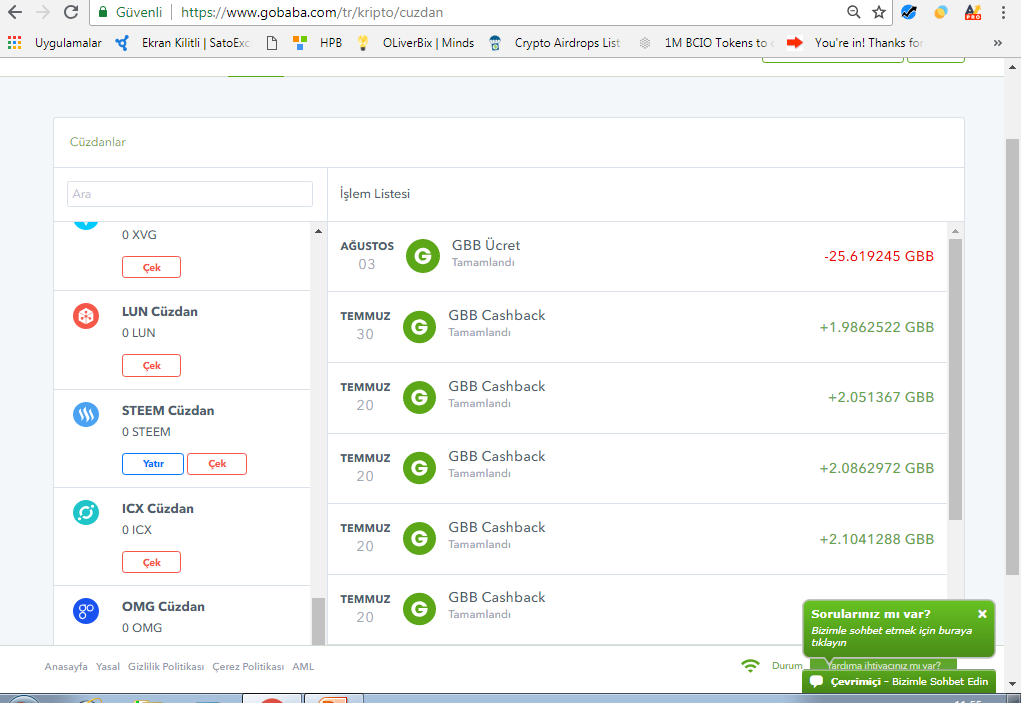Open Chrome three-dot menu
1021x703 pixels.
pos(1003,12)
